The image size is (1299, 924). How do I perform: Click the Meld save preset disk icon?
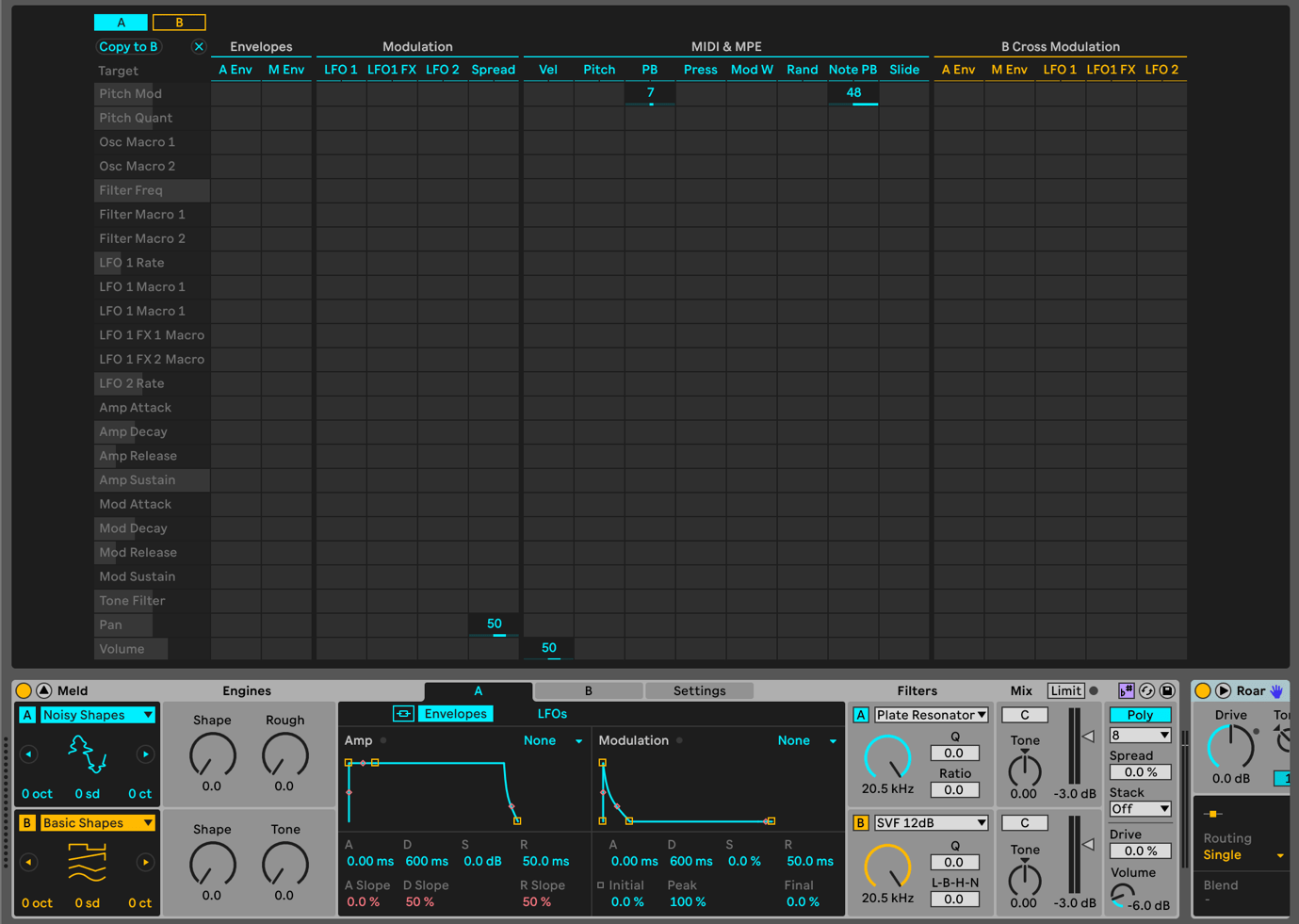pos(1167,690)
